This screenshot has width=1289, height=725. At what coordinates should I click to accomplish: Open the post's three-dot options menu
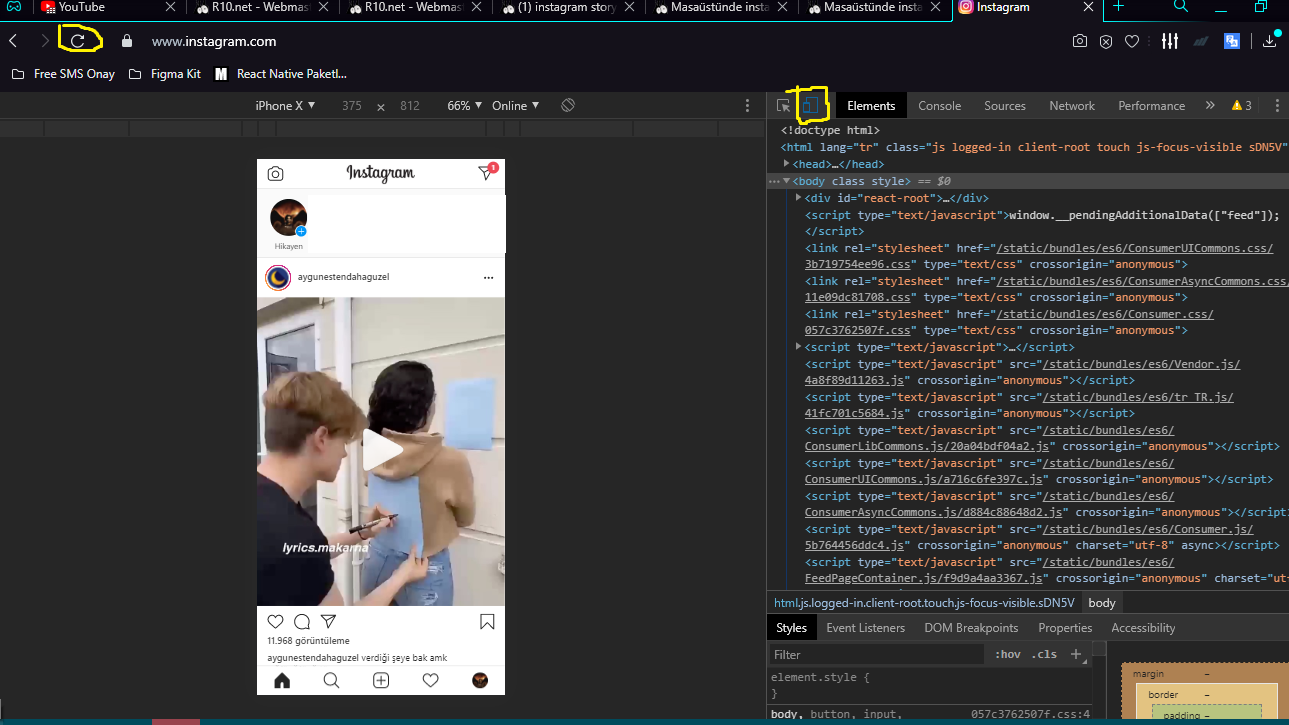[x=488, y=278]
